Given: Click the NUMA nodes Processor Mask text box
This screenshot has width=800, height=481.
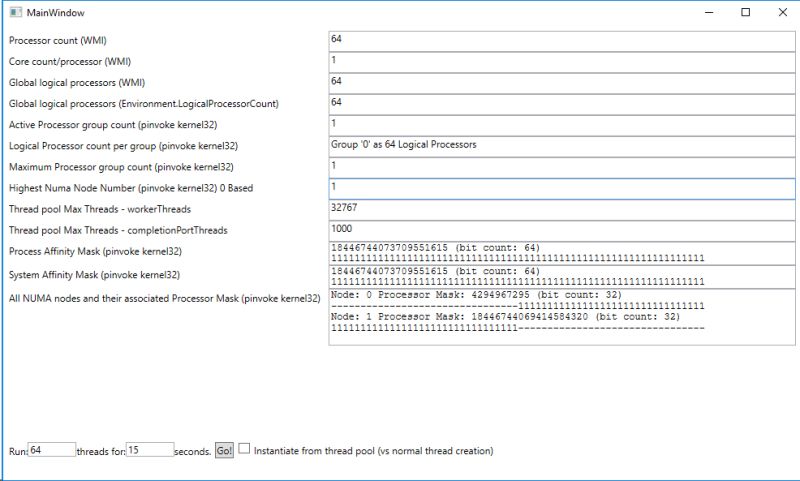Looking at the screenshot, I should (x=562, y=317).
